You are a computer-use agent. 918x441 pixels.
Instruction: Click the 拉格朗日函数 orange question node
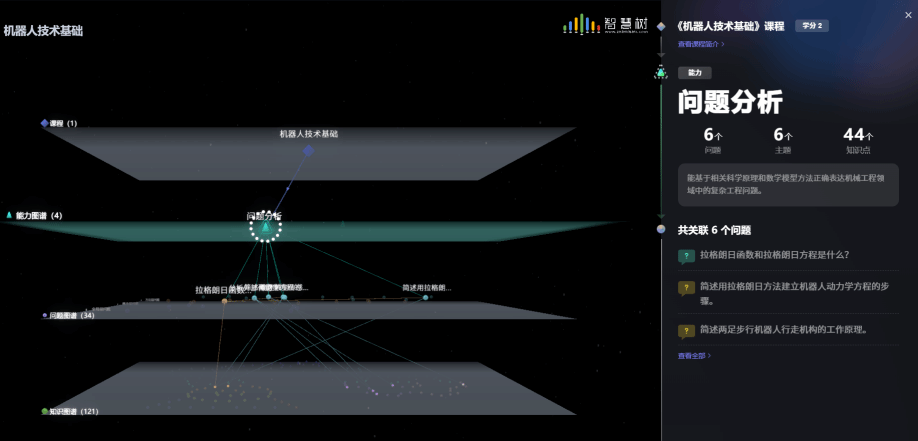point(224,300)
